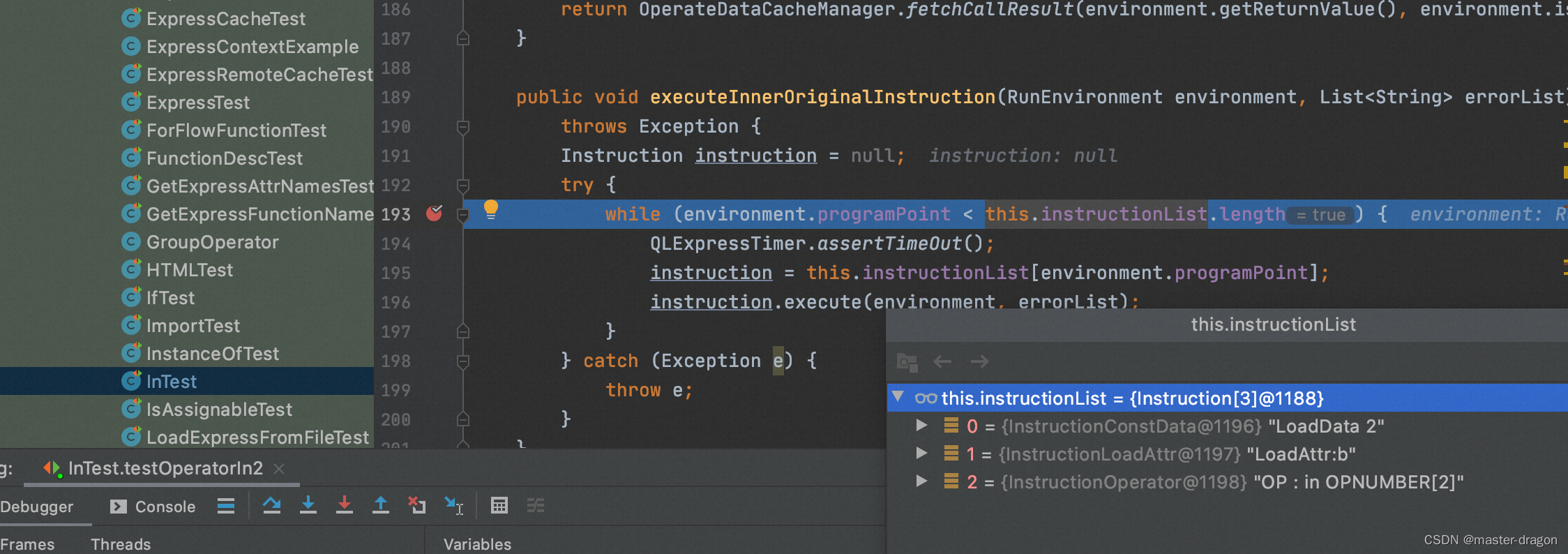
Task: Click the Variables panel header
Action: [478, 544]
